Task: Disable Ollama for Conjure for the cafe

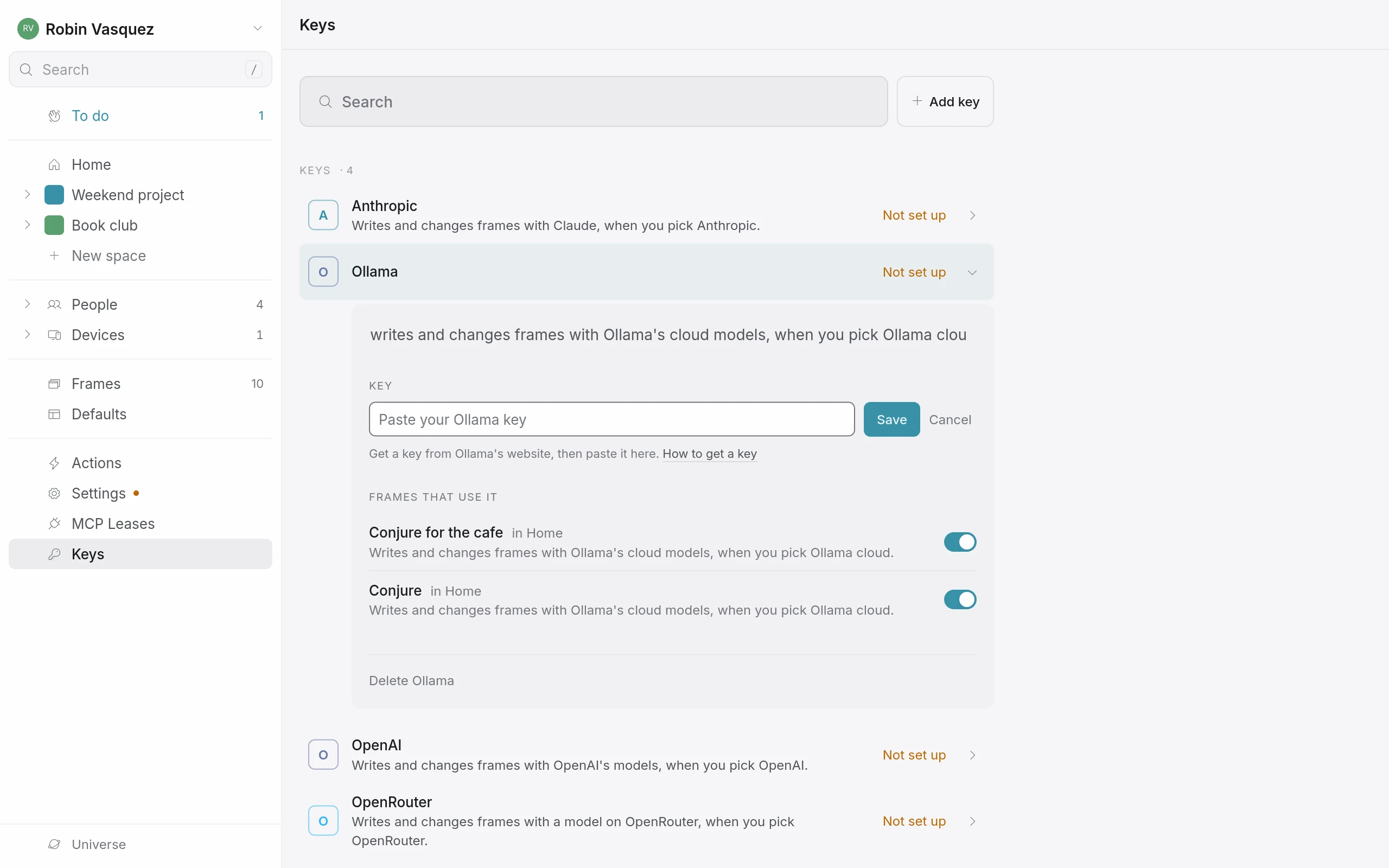Action: click(960, 542)
